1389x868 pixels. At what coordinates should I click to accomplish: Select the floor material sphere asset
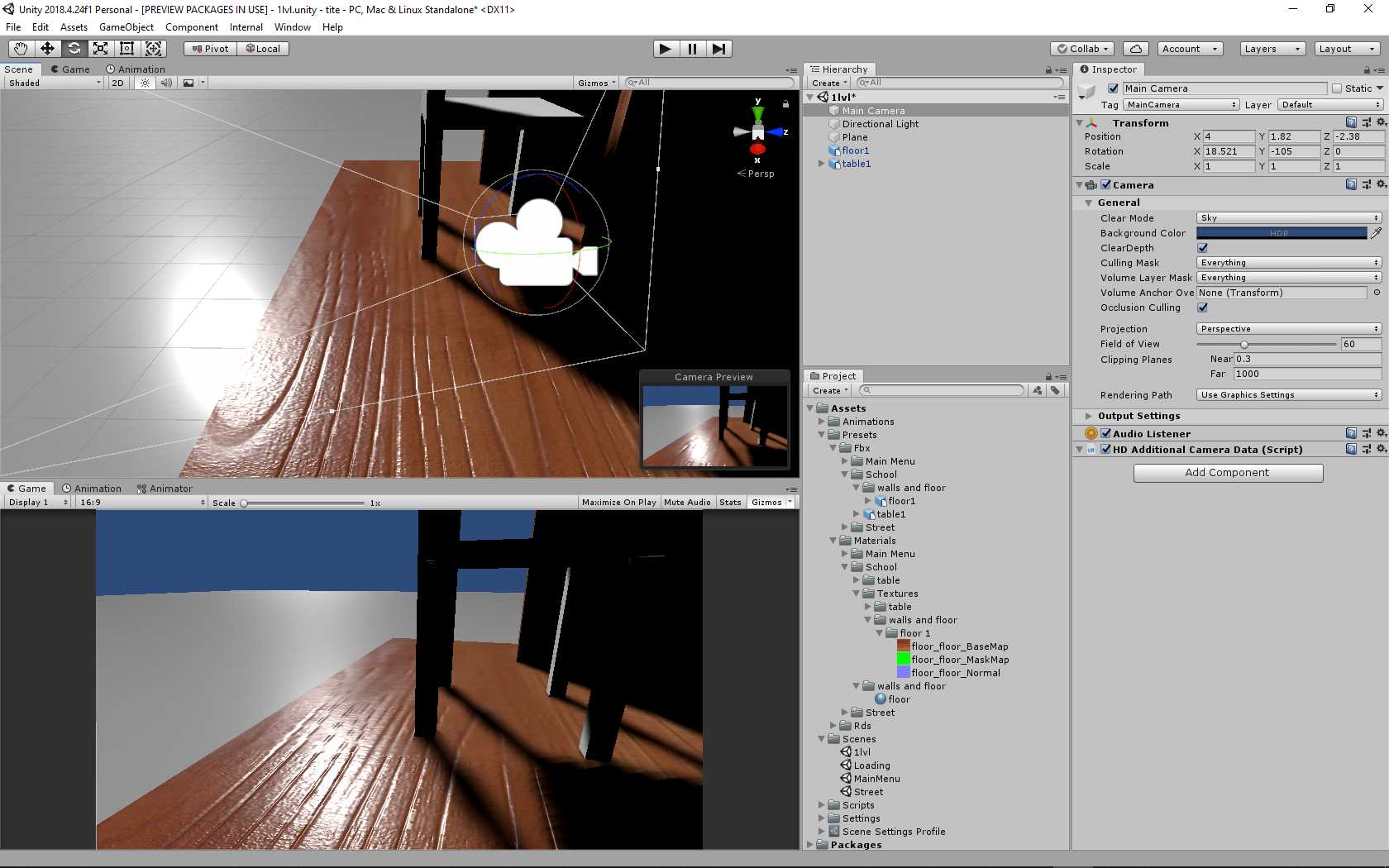pos(892,699)
